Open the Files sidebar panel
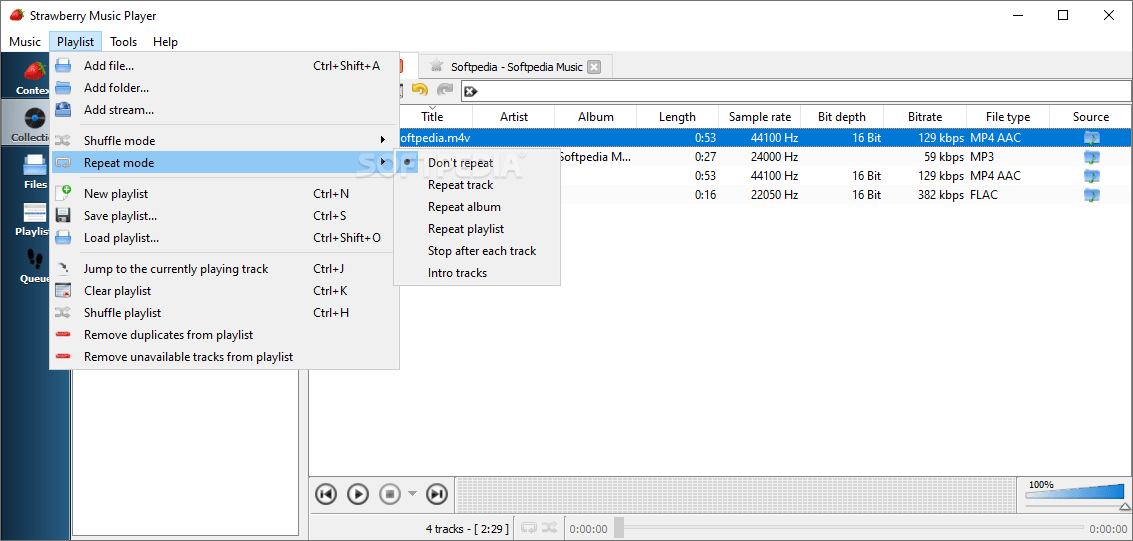This screenshot has width=1133, height=541. click(x=35, y=171)
